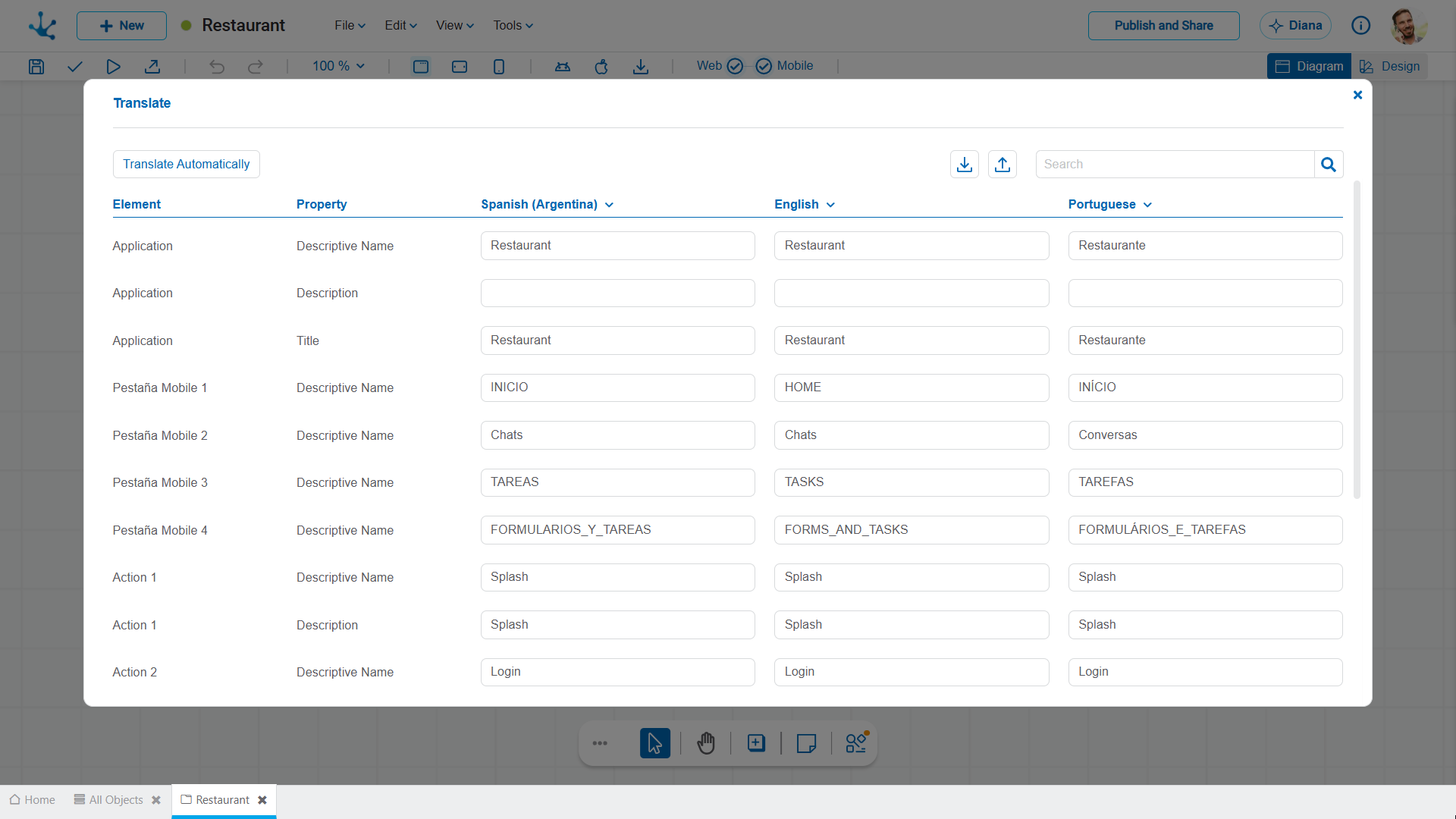Open the Tools menu
1456x819 pixels.
(513, 26)
